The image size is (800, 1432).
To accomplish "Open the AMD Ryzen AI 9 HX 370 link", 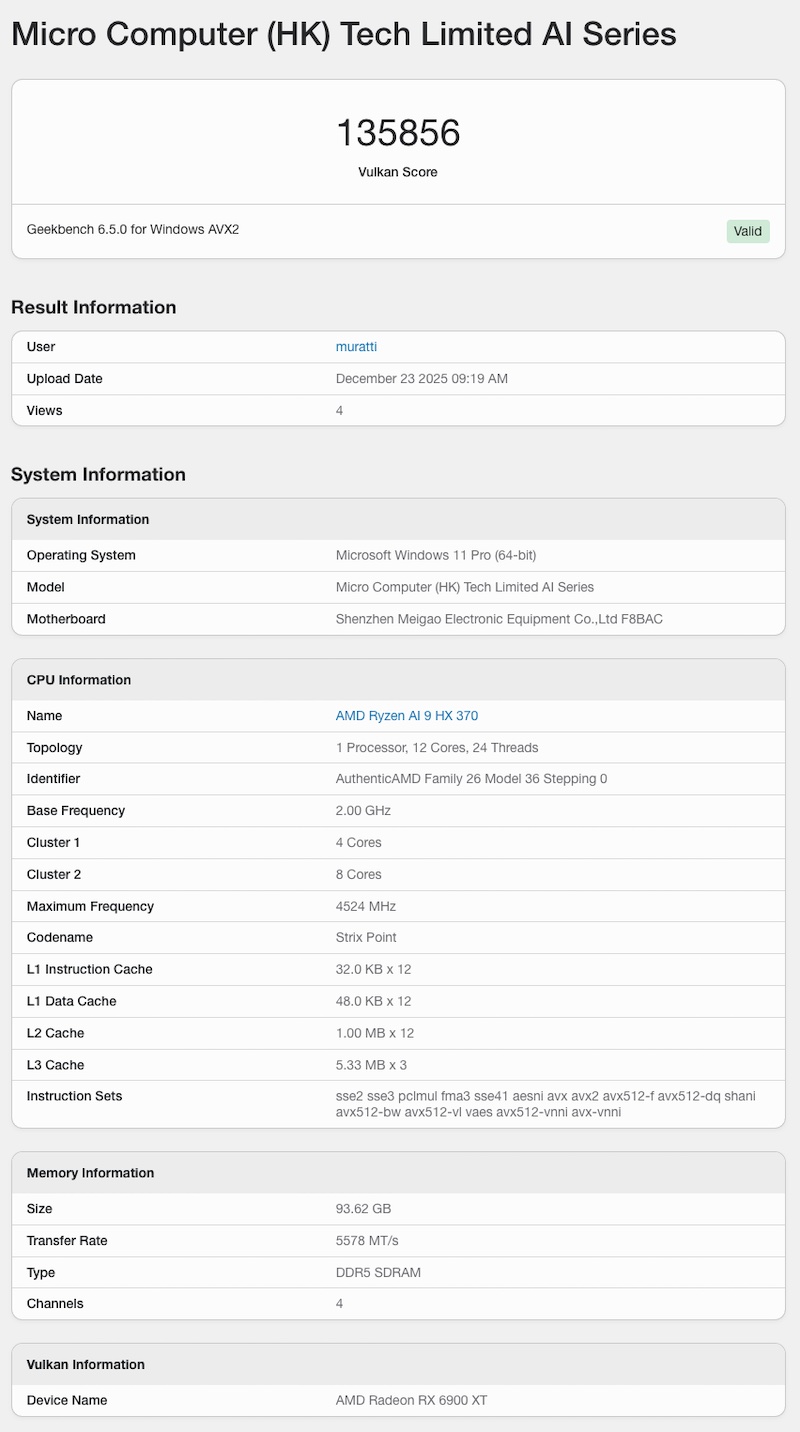I will [406, 716].
